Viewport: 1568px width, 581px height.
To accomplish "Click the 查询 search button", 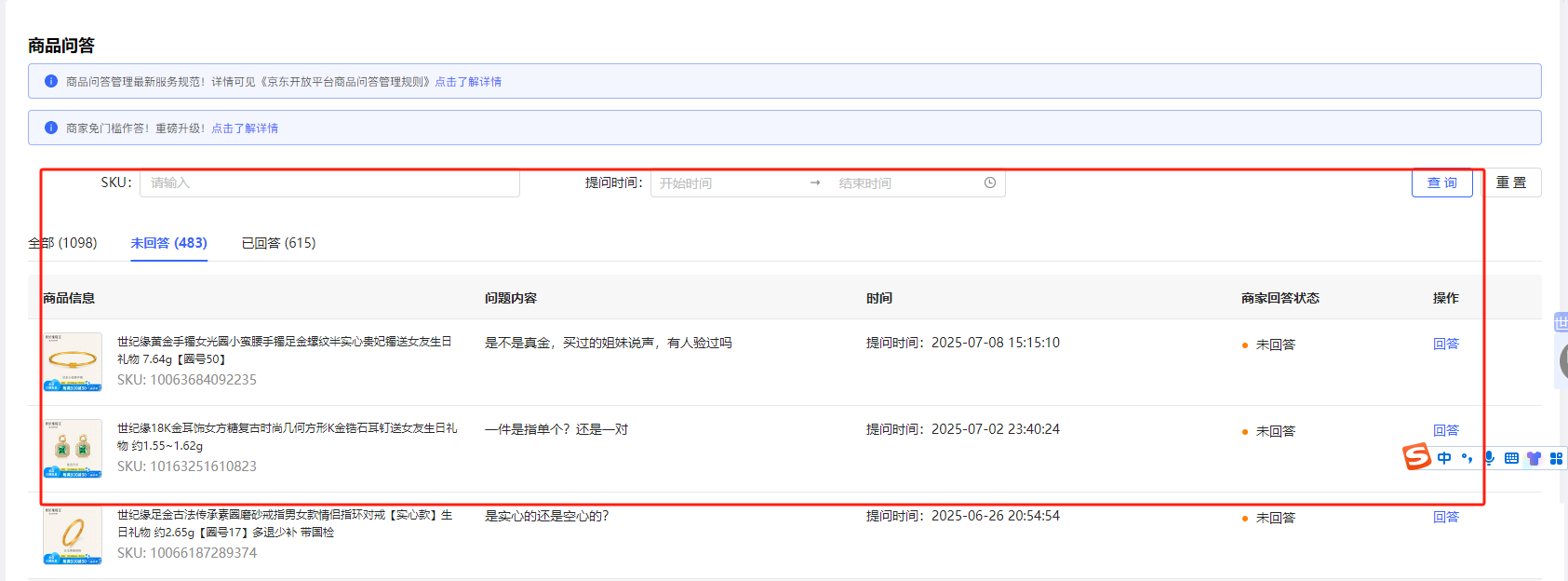I will tap(1441, 182).
